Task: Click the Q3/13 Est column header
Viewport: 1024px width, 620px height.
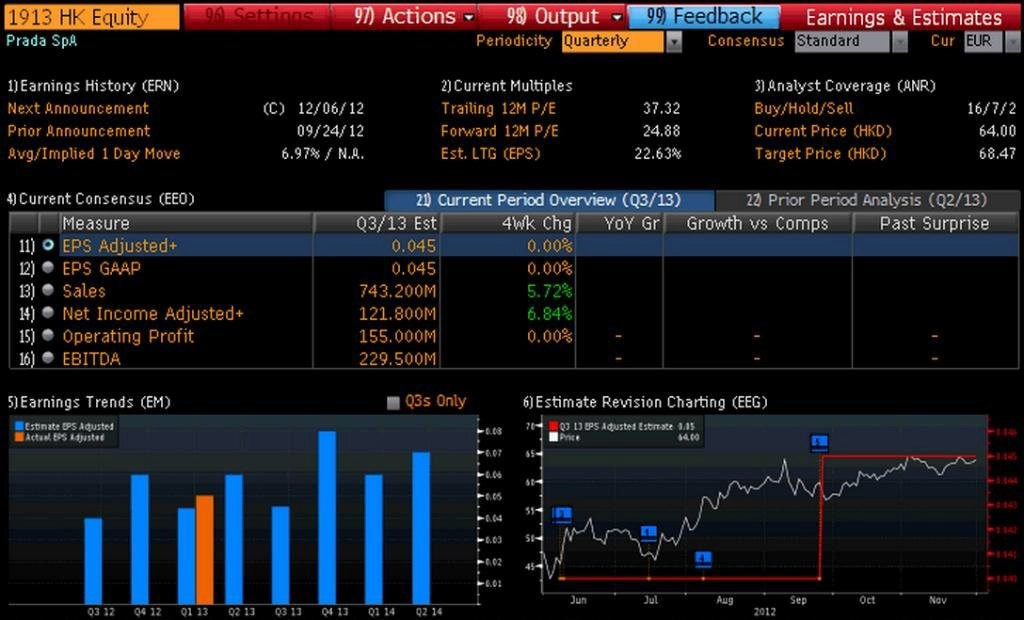Action: (377, 223)
